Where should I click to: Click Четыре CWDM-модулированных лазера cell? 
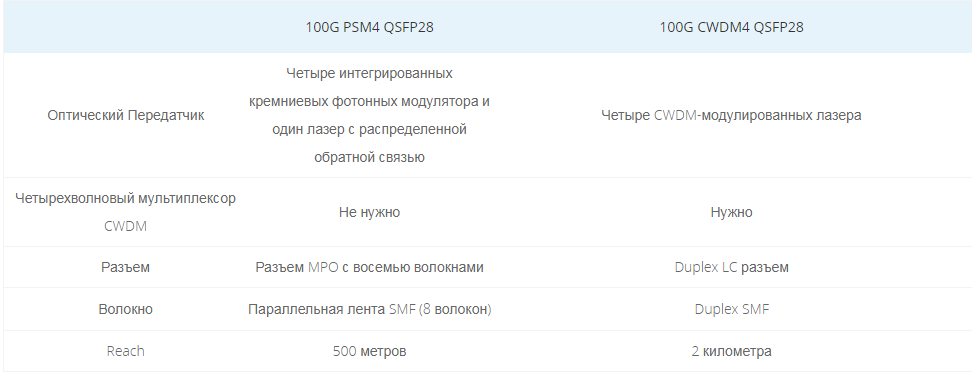point(731,115)
